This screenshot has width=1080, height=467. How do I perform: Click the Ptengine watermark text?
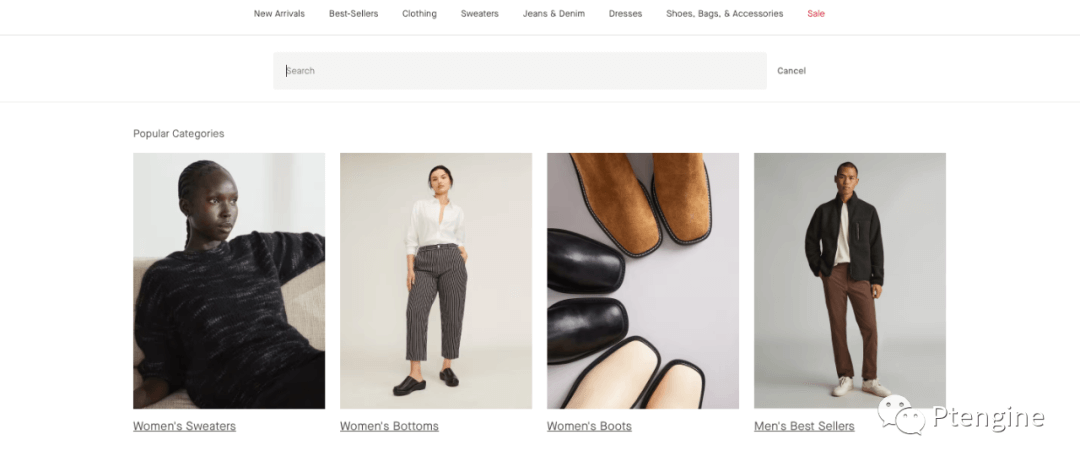(x=988, y=417)
